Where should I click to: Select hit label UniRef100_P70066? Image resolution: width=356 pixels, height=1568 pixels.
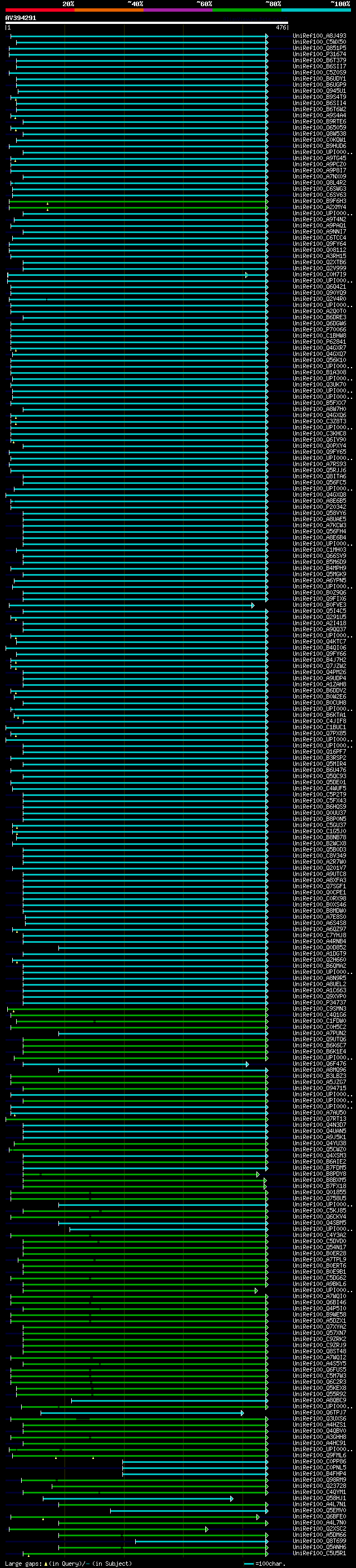pyautogui.click(x=319, y=329)
